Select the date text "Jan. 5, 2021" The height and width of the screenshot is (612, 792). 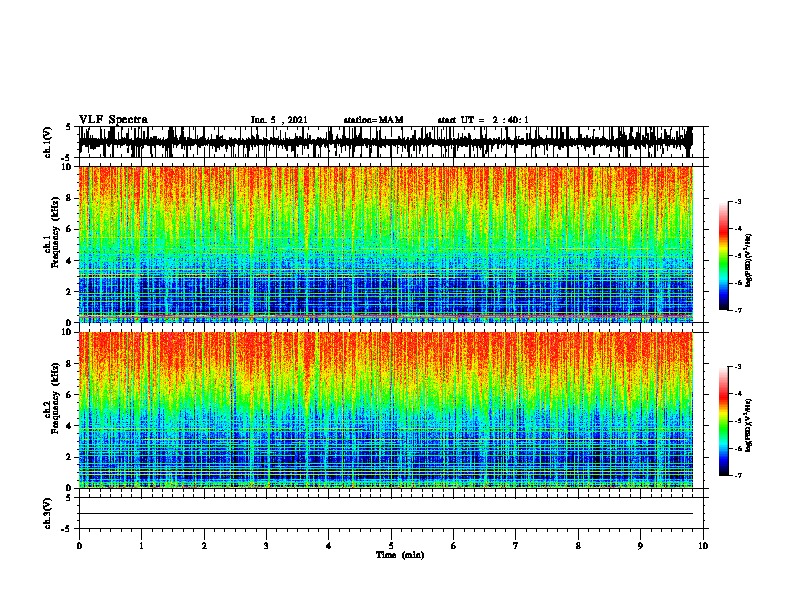[279, 120]
